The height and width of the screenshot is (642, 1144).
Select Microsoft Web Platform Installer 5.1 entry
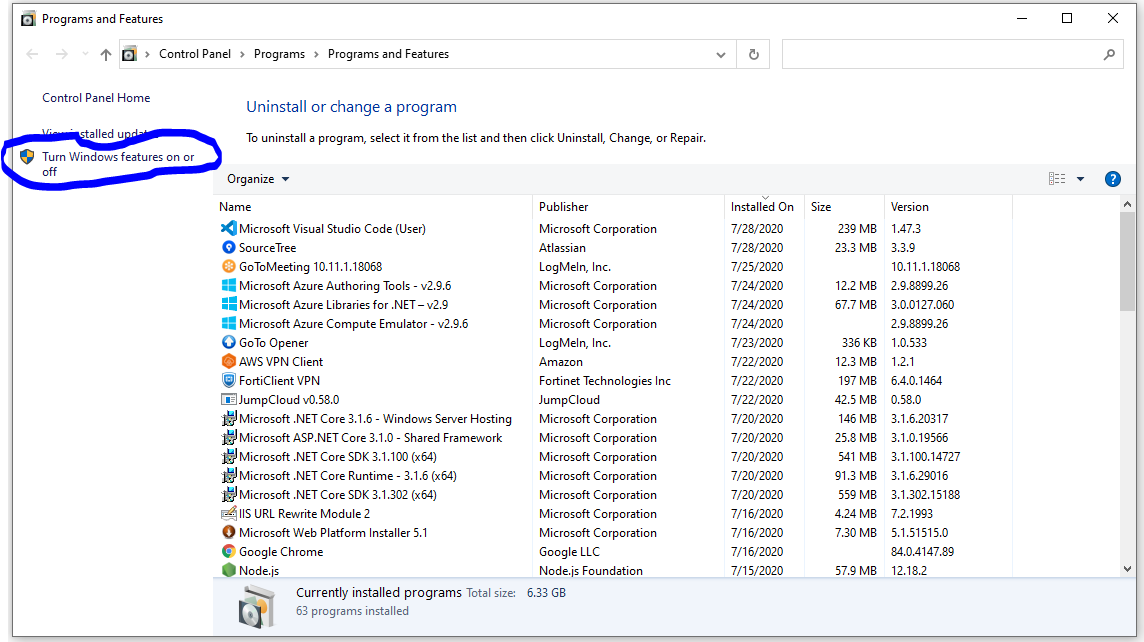(333, 533)
